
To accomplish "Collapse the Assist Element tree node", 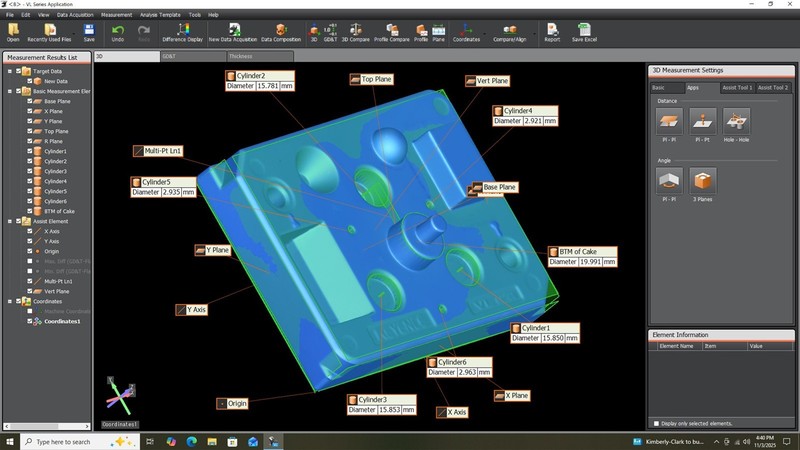I will pos(10,221).
